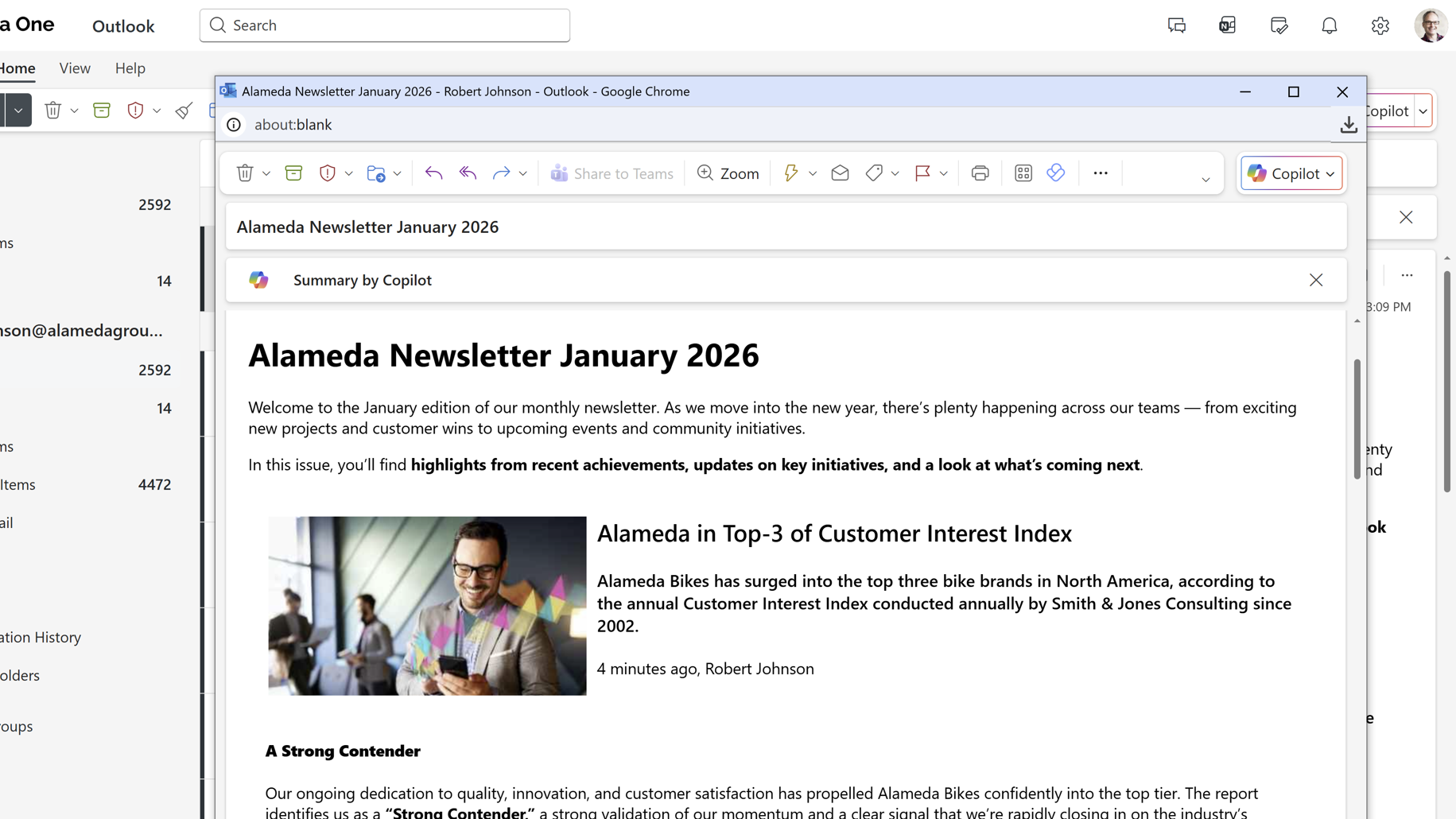Close the reading pane in background window

(x=1406, y=217)
